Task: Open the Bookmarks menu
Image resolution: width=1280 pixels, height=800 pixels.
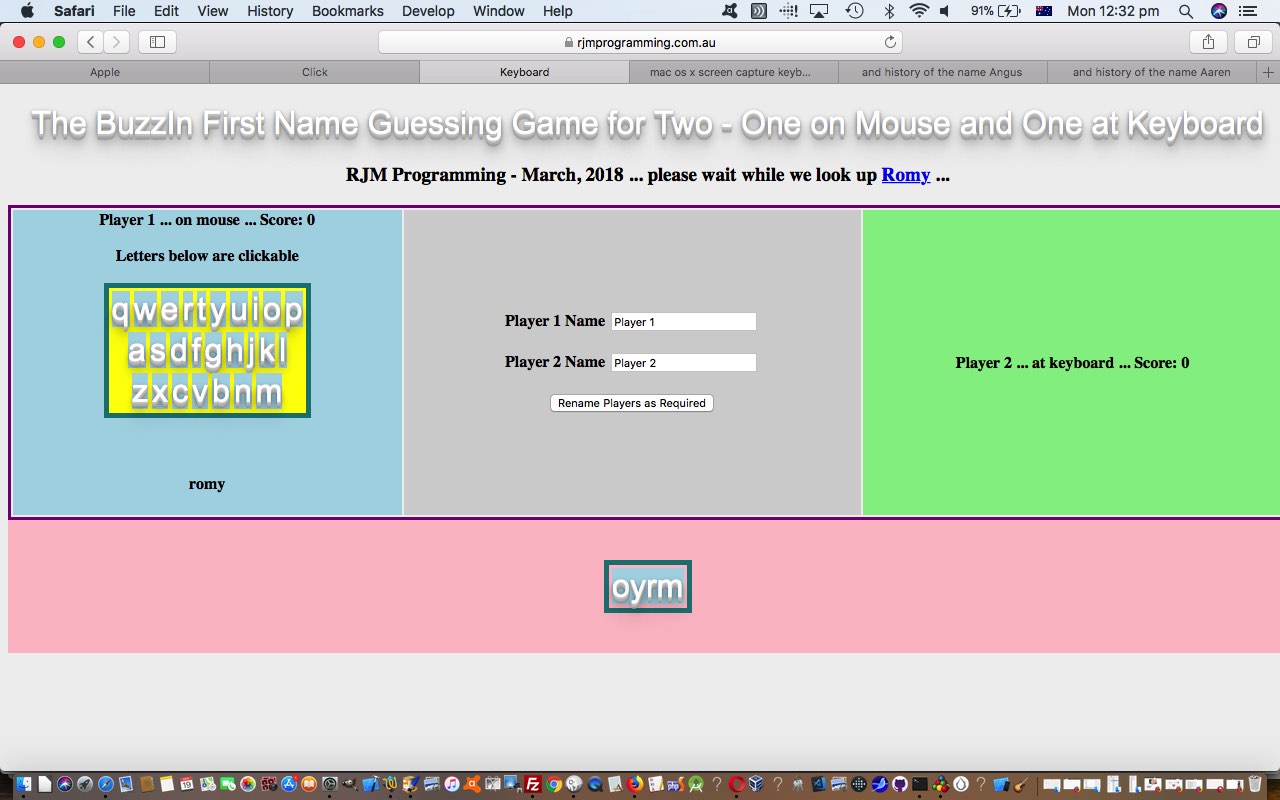Action: (x=347, y=11)
